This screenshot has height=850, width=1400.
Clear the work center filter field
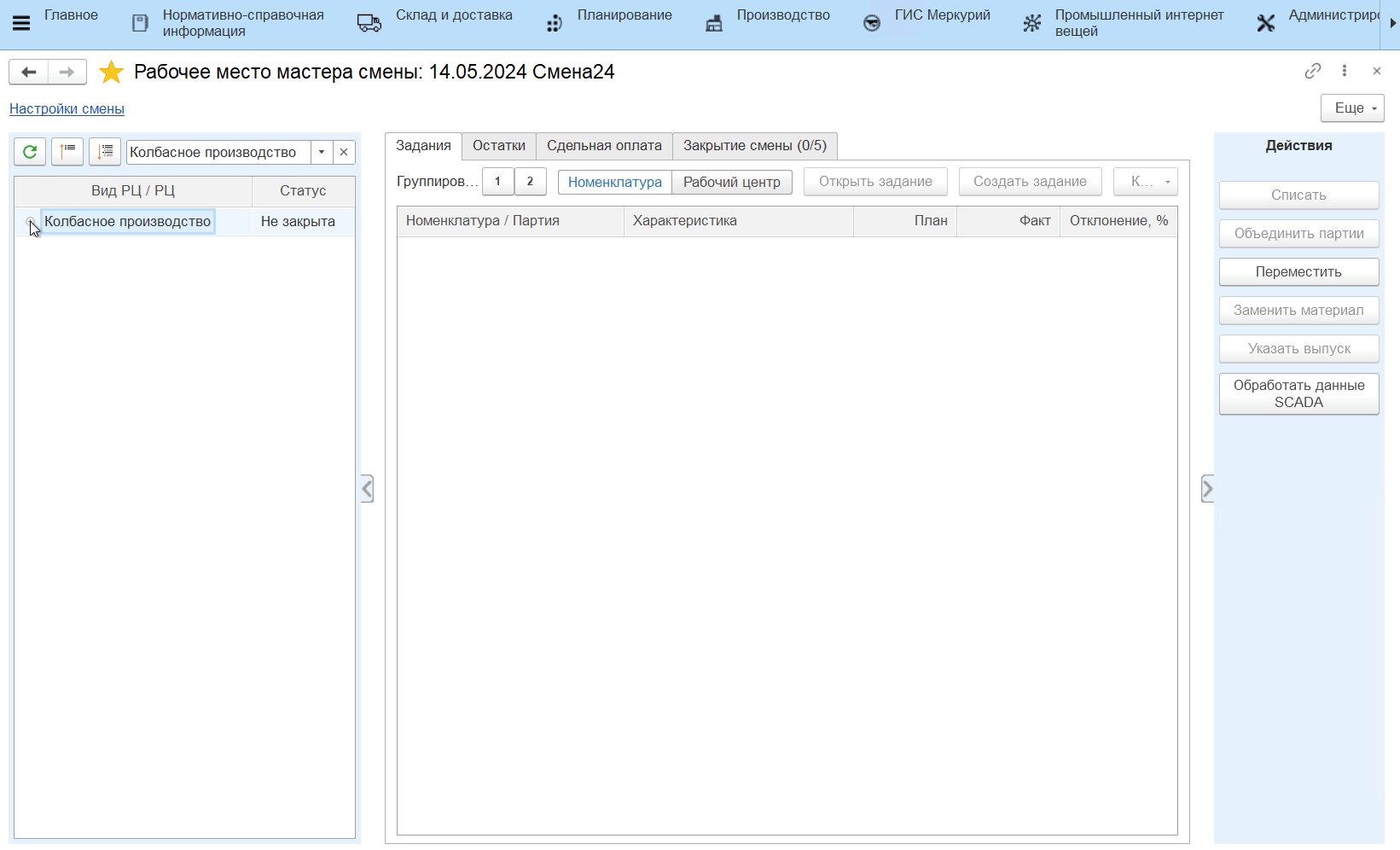(344, 152)
